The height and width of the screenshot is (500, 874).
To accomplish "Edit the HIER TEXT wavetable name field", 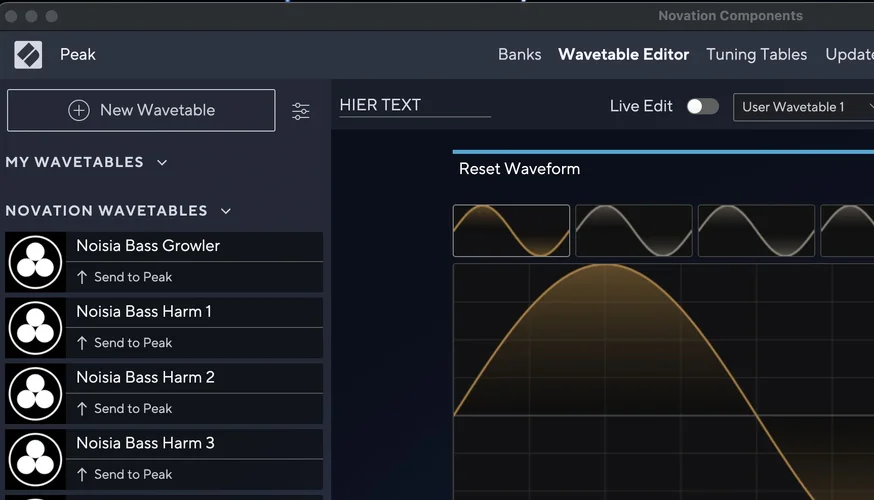I will [415, 105].
